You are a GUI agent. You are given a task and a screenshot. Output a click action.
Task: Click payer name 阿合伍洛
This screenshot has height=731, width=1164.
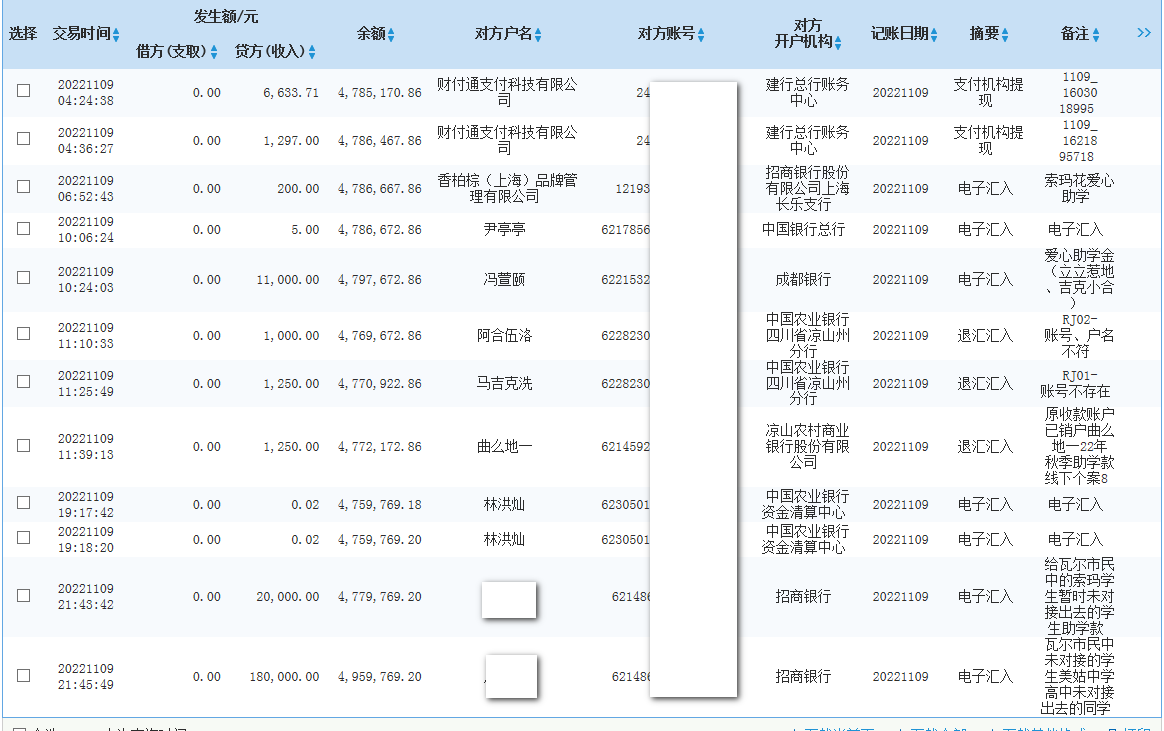coord(504,335)
